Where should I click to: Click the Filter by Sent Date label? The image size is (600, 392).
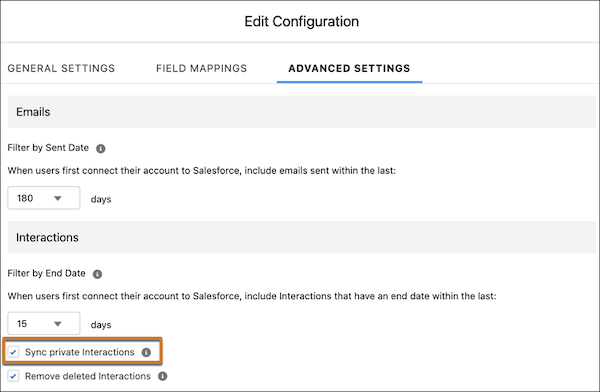click(48, 148)
